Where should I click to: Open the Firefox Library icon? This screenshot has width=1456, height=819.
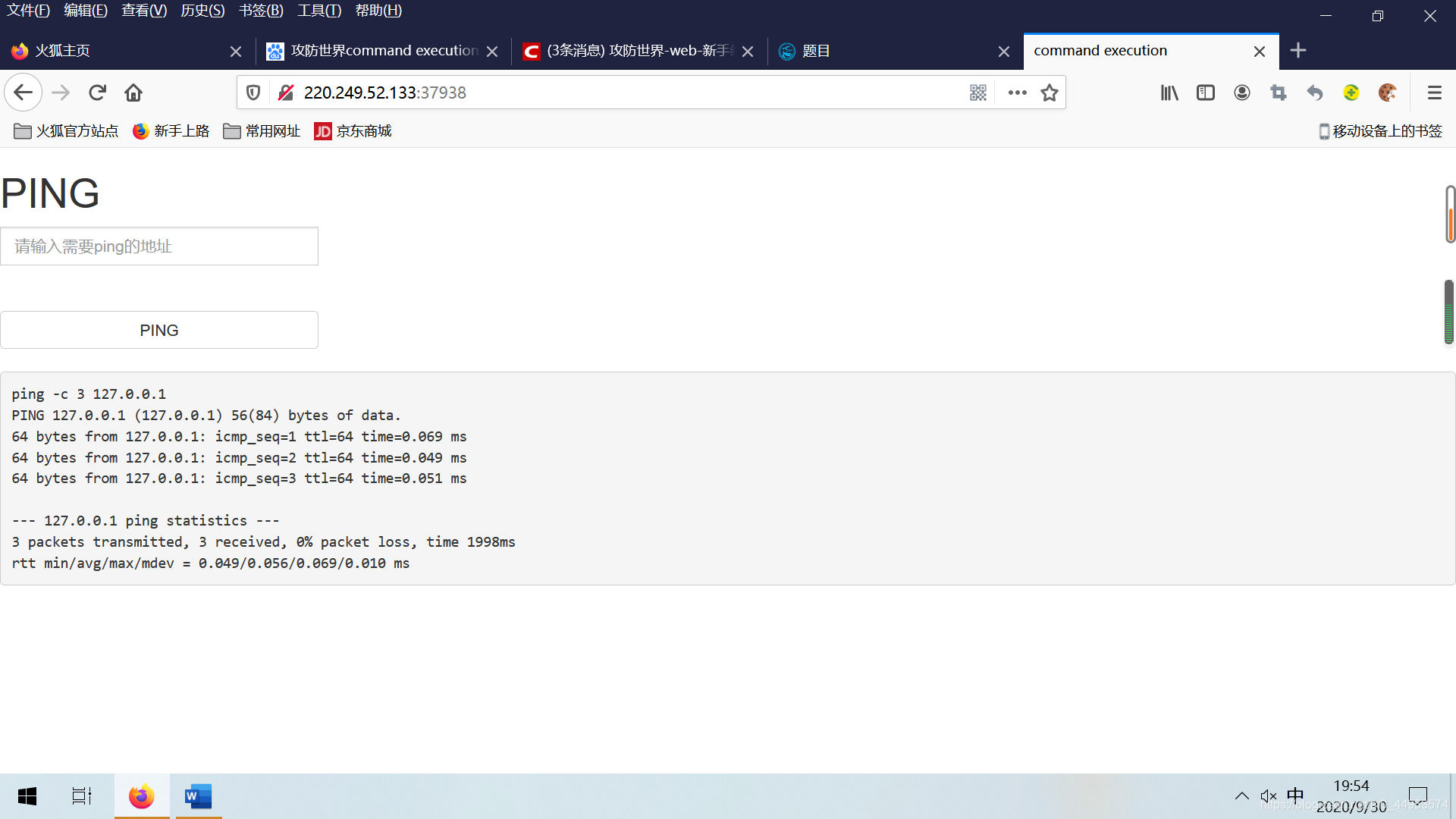1169,92
